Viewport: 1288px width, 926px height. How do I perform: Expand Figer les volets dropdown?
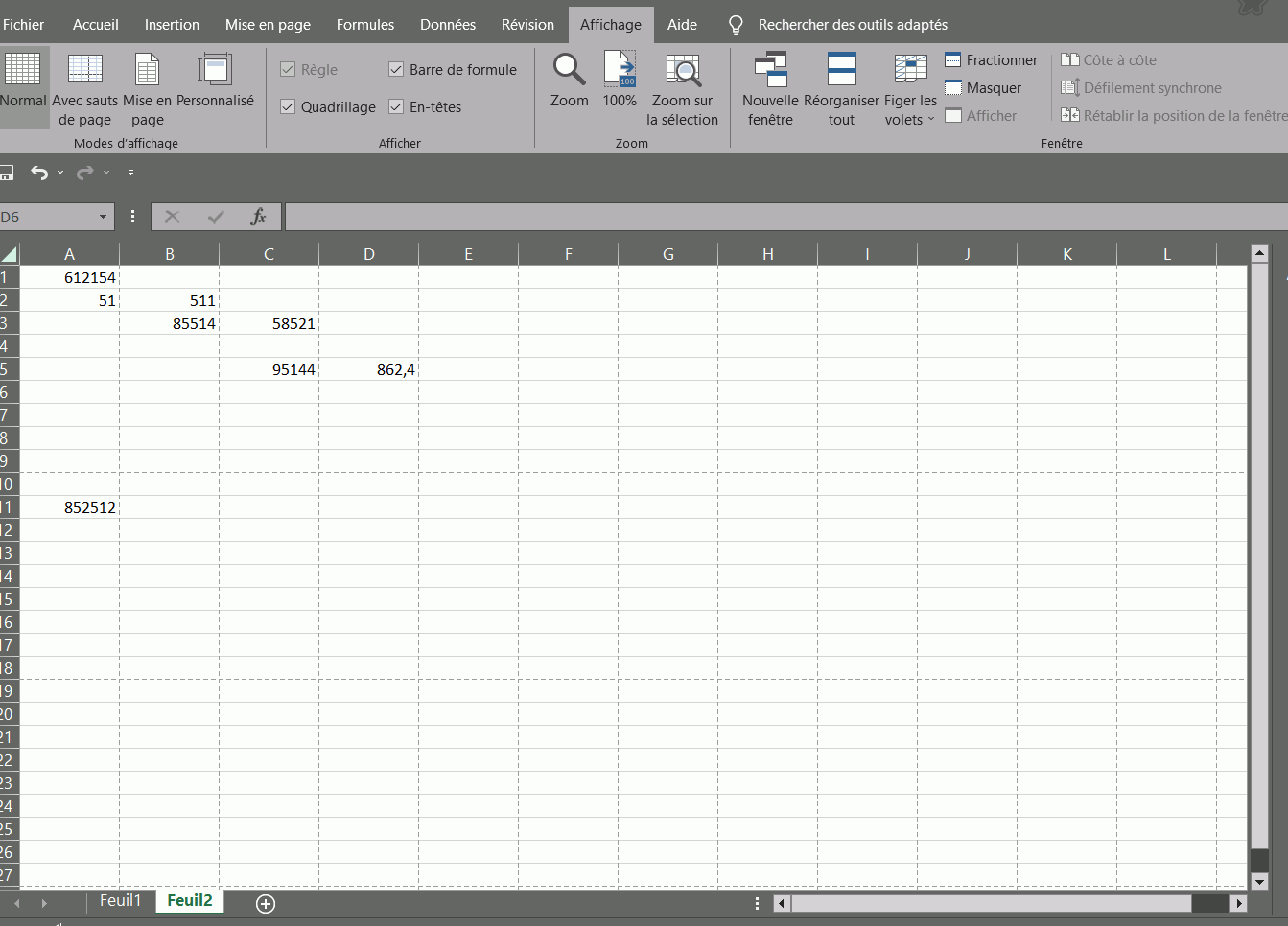point(910,88)
